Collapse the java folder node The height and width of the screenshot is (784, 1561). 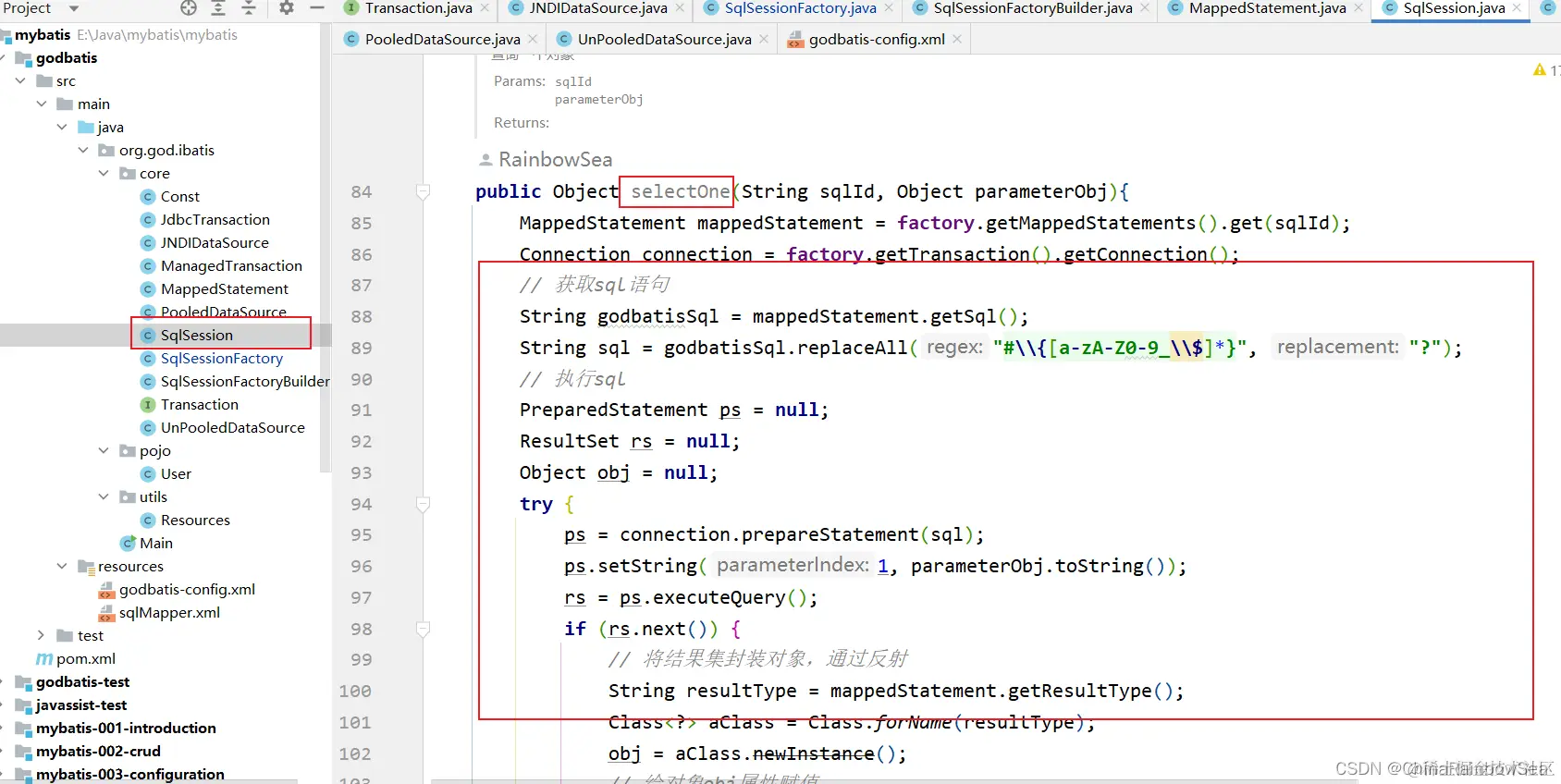pyautogui.click(x=62, y=127)
